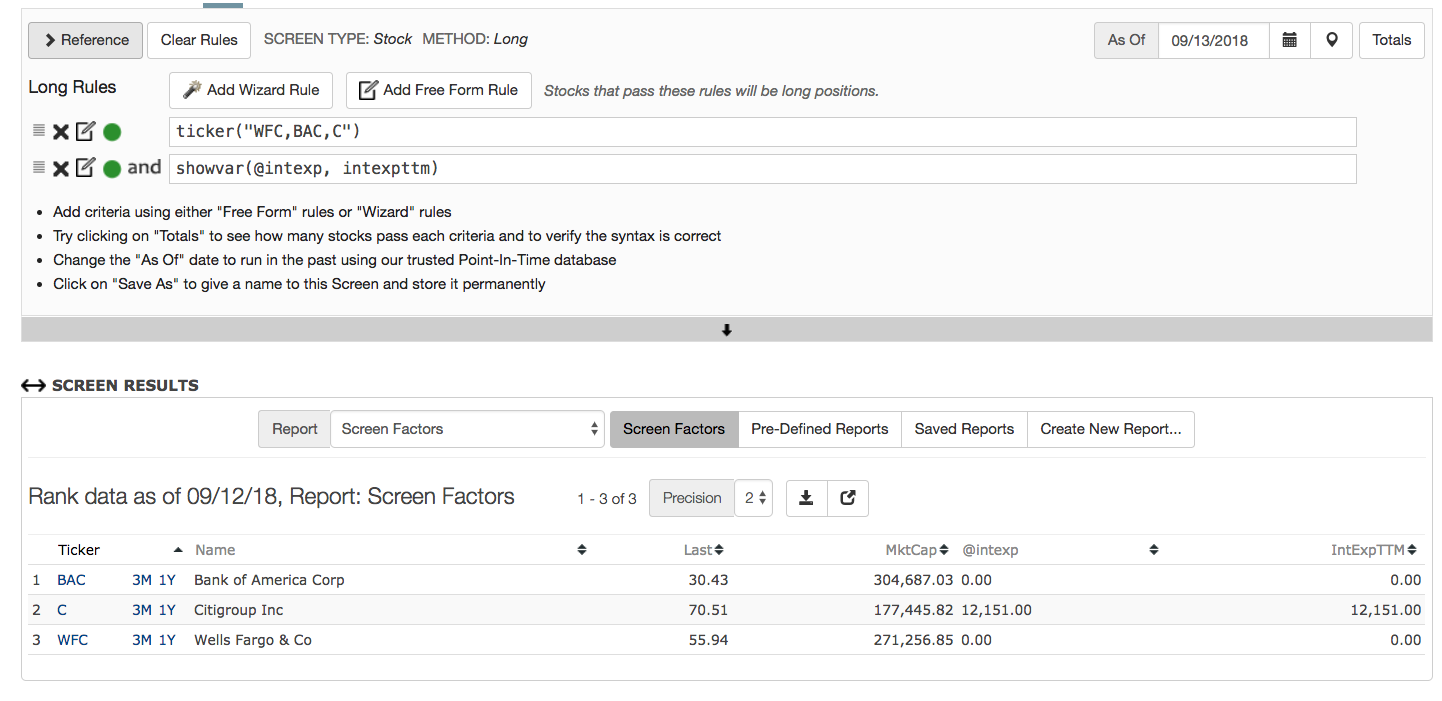Image resolution: width=1442 pixels, height=701 pixels.
Task: Click the 271,256.85 MktCap value
Action: pyautogui.click(x=913, y=640)
